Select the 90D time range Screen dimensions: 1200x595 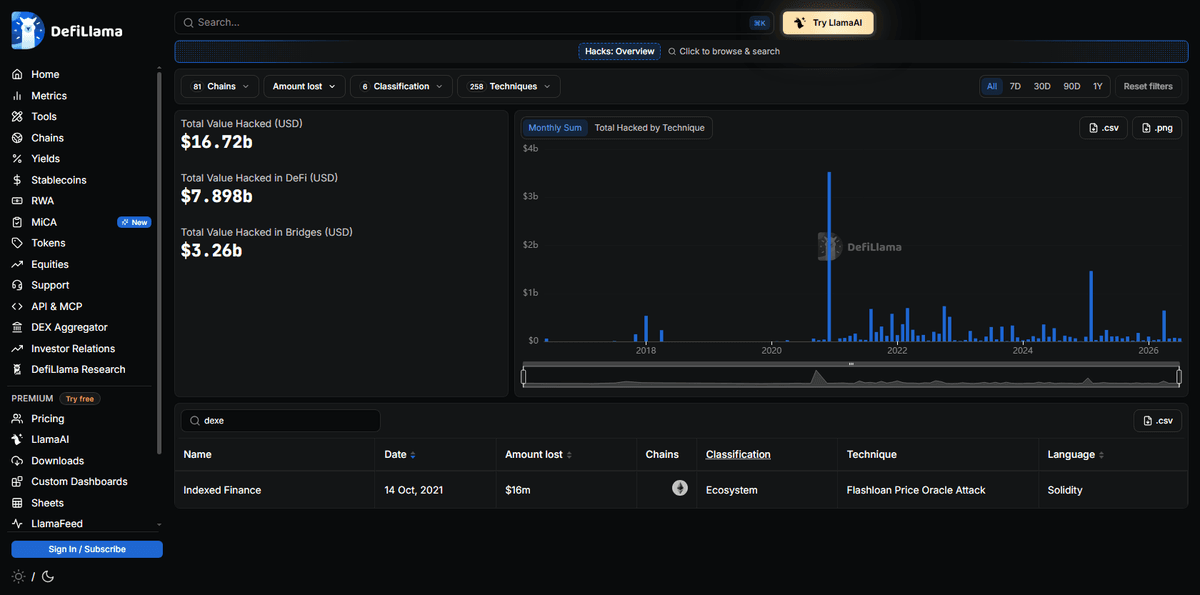1072,87
